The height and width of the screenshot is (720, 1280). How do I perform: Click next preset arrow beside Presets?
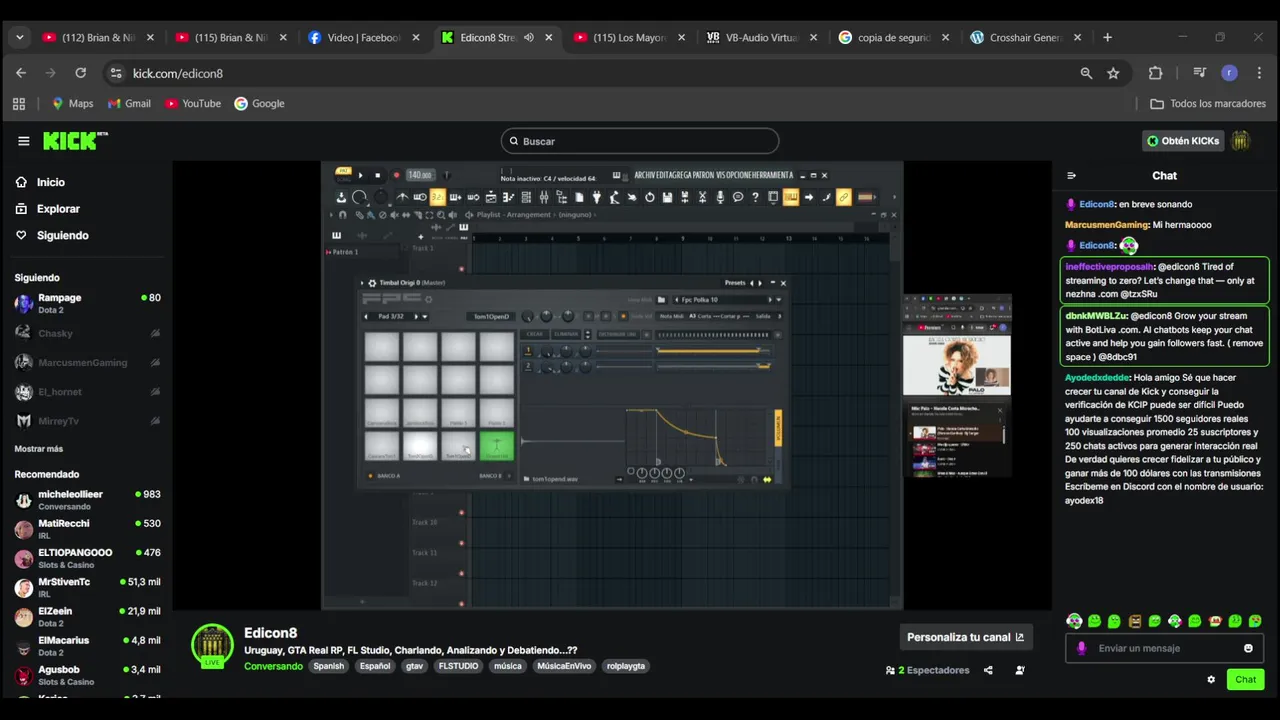pyautogui.click(x=760, y=283)
